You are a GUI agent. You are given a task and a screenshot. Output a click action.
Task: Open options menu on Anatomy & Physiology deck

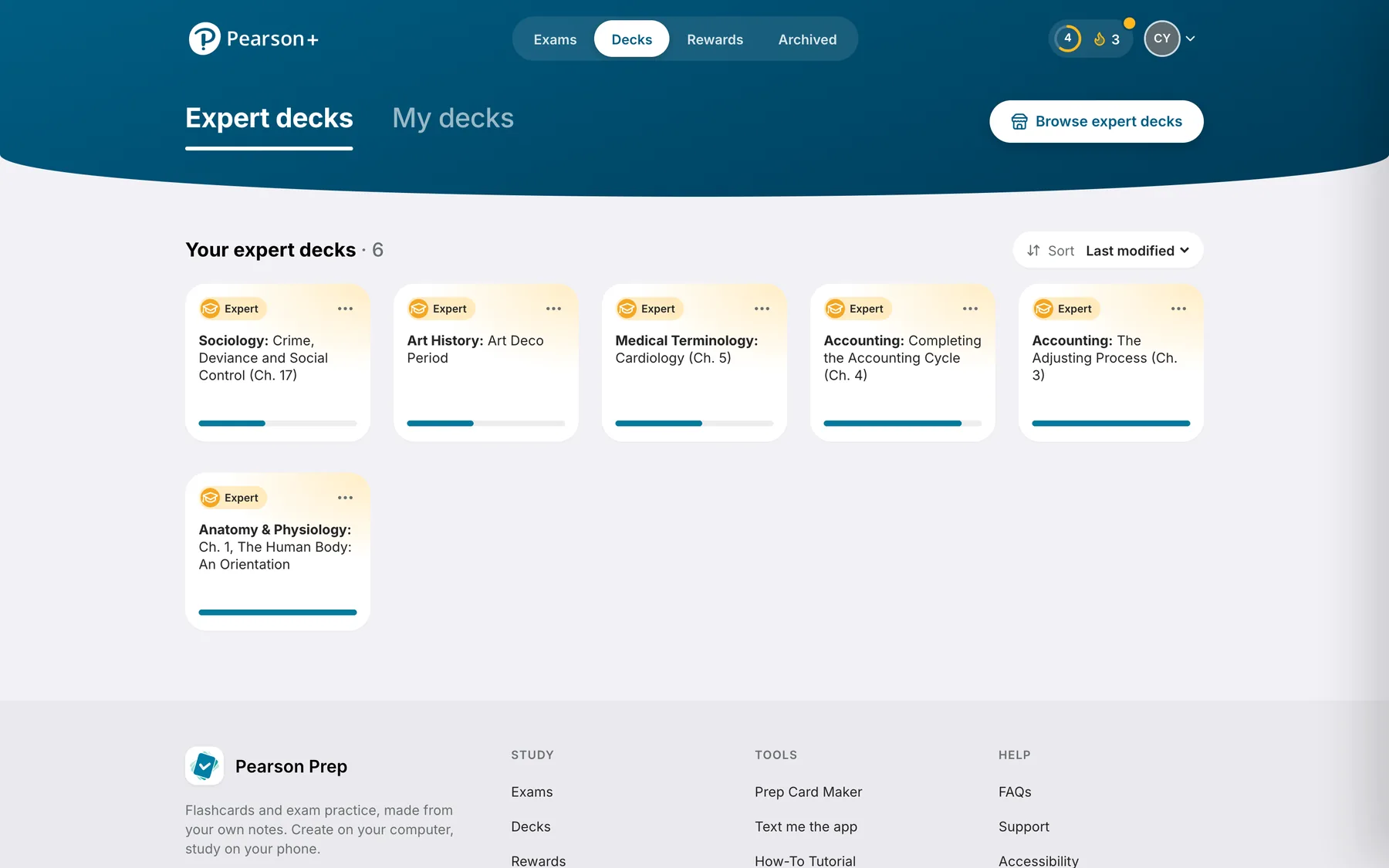pyautogui.click(x=345, y=498)
